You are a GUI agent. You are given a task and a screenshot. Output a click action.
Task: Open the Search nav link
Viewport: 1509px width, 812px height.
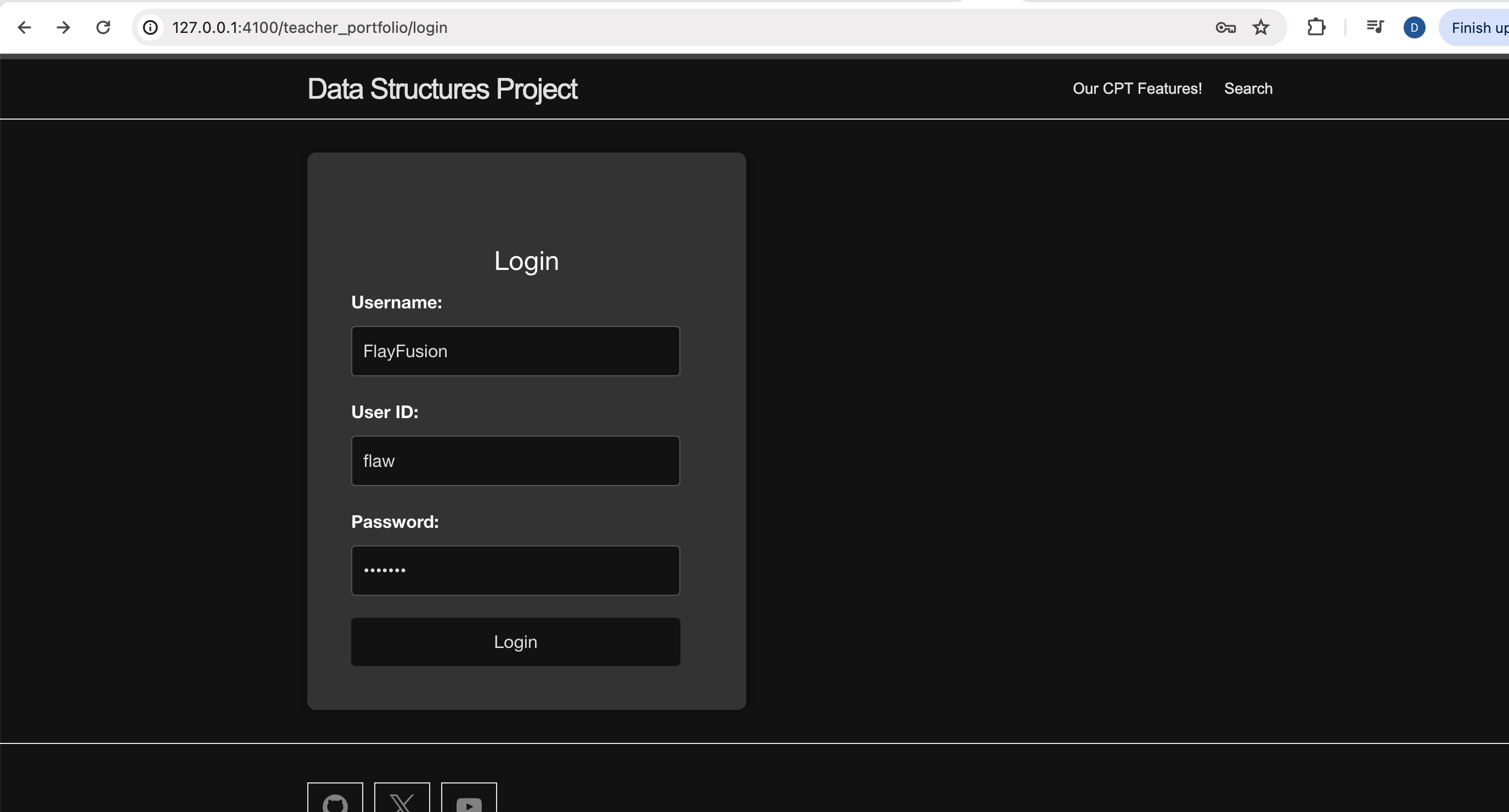point(1248,88)
